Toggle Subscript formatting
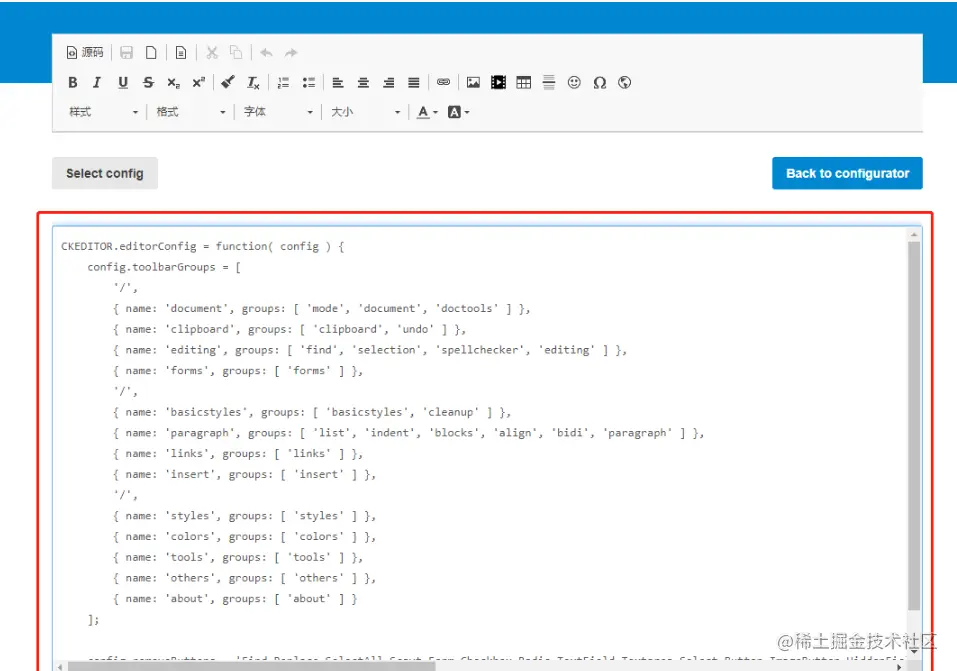This screenshot has height=671, width=957. 173,82
